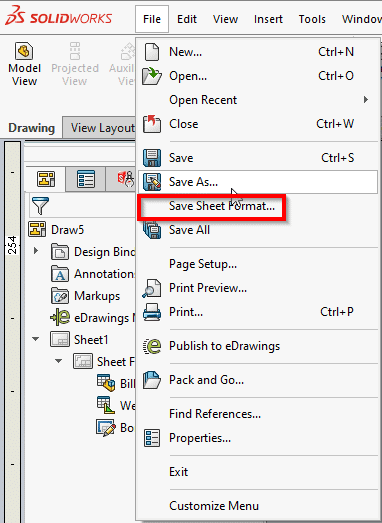Open the PropertyManager tab icon
Viewport: 382px width, 523px height.
86,179
